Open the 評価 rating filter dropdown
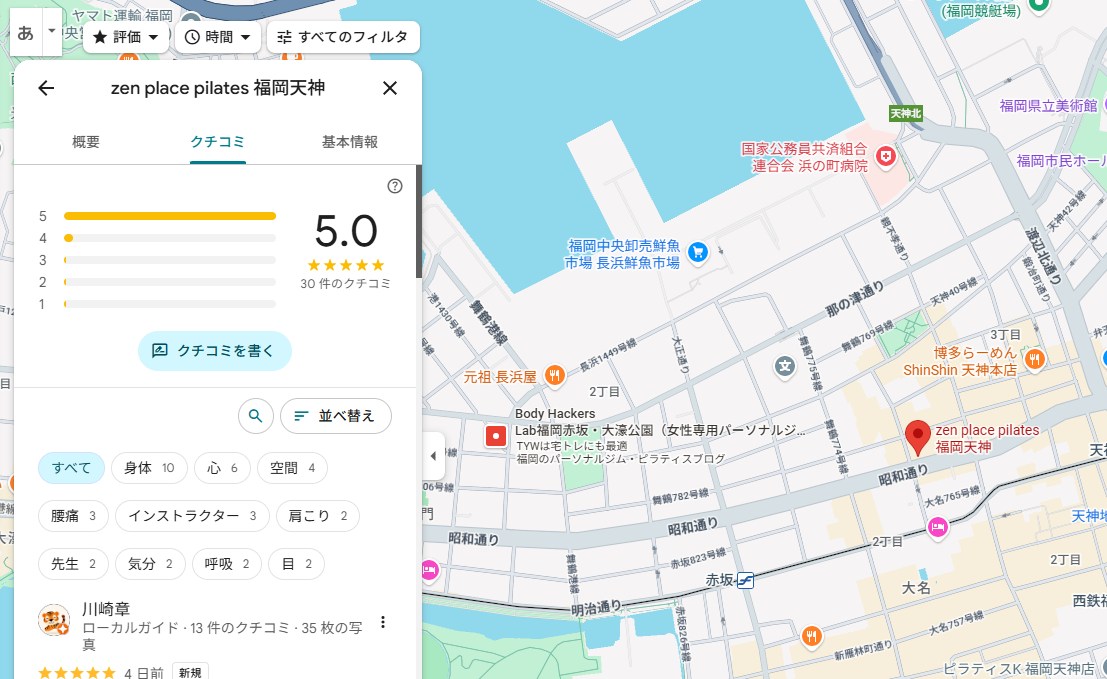This screenshot has height=679, width=1107. point(126,37)
